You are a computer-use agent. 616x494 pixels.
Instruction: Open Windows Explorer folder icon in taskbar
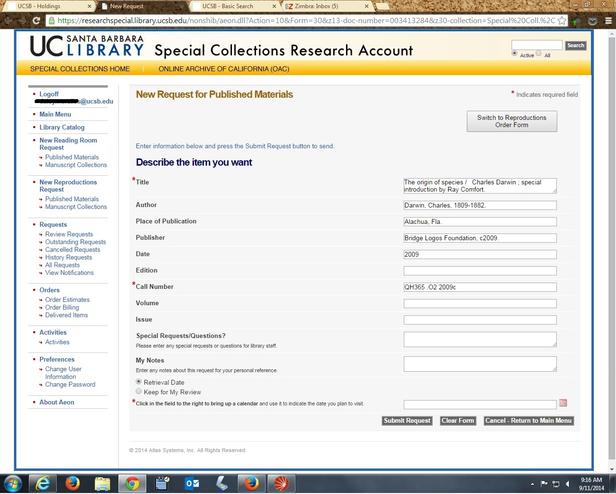coord(100,482)
